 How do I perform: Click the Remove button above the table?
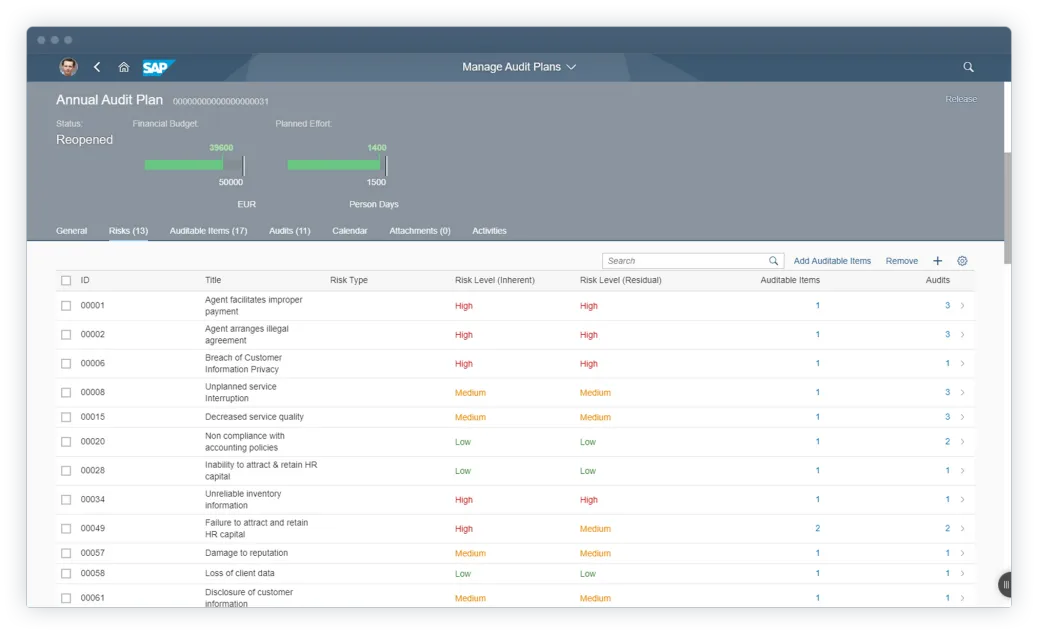901,260
